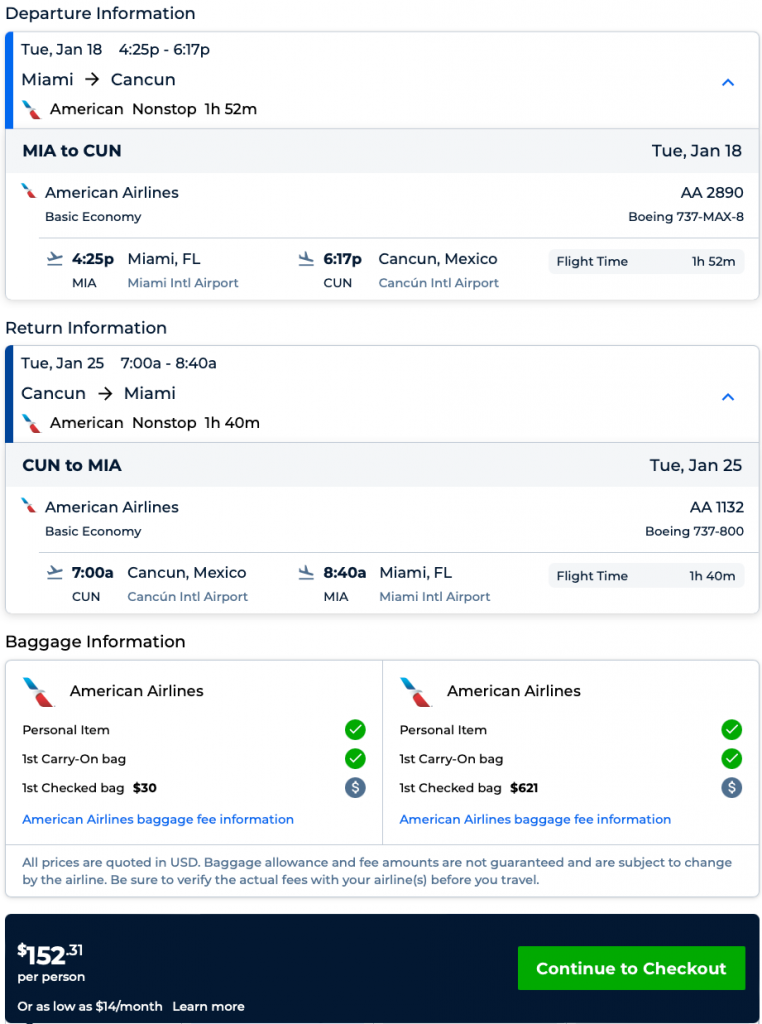The height and width of the screenshot is (1024, 762).
Task: Click the $621 checked bag dollar icon
Action: point(732,788)
